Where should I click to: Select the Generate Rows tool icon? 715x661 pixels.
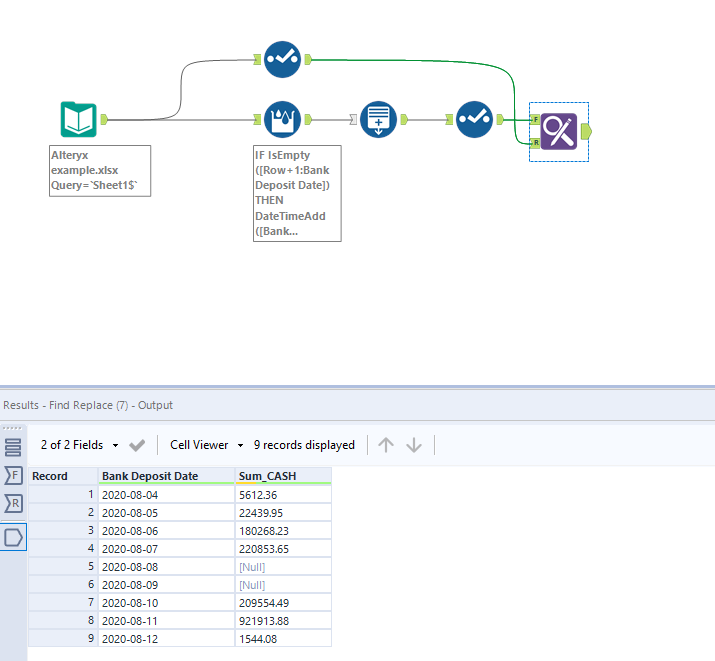pos(378,119)
